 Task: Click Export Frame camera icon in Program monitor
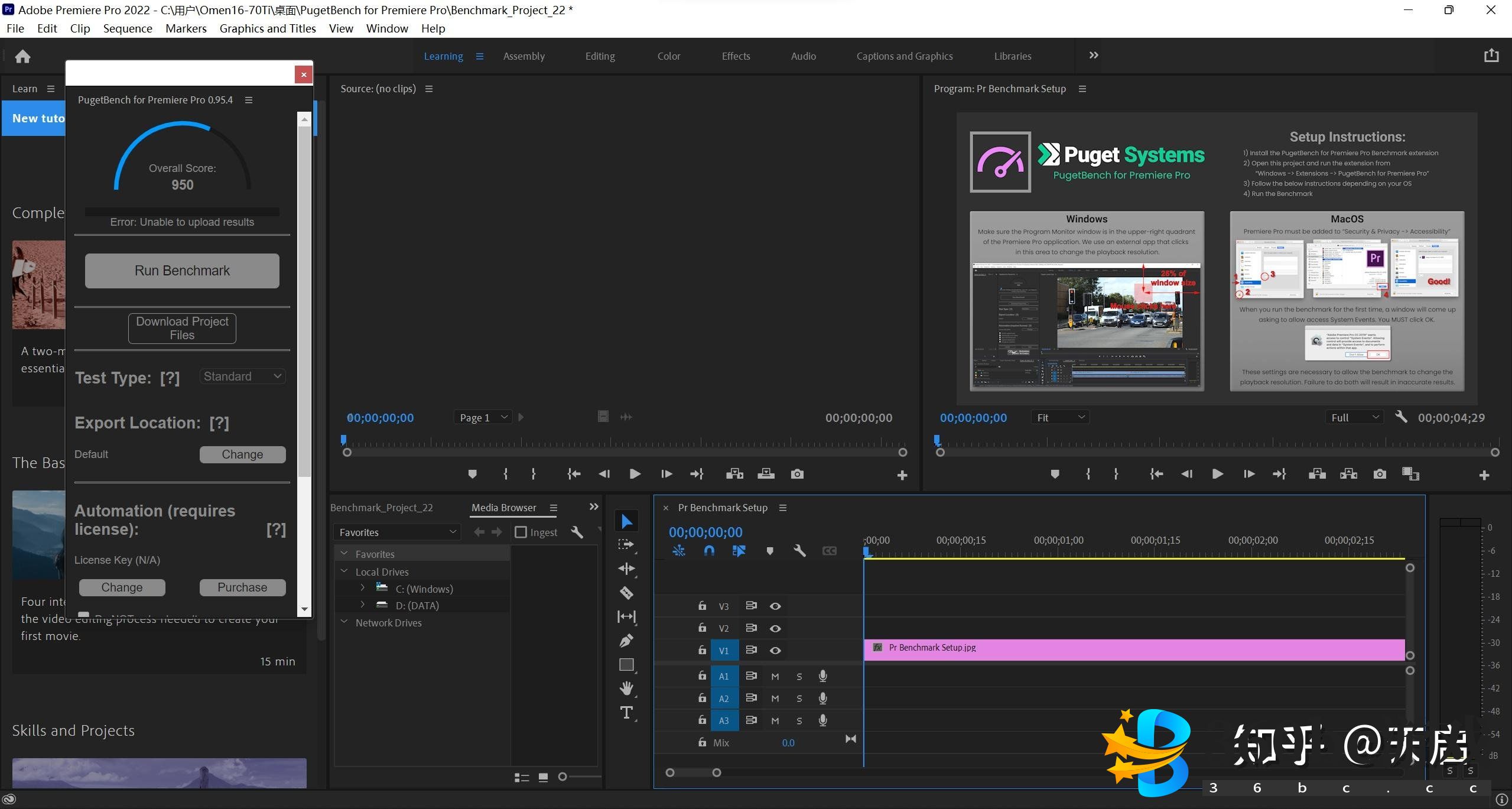click(x=1380, y=474)
